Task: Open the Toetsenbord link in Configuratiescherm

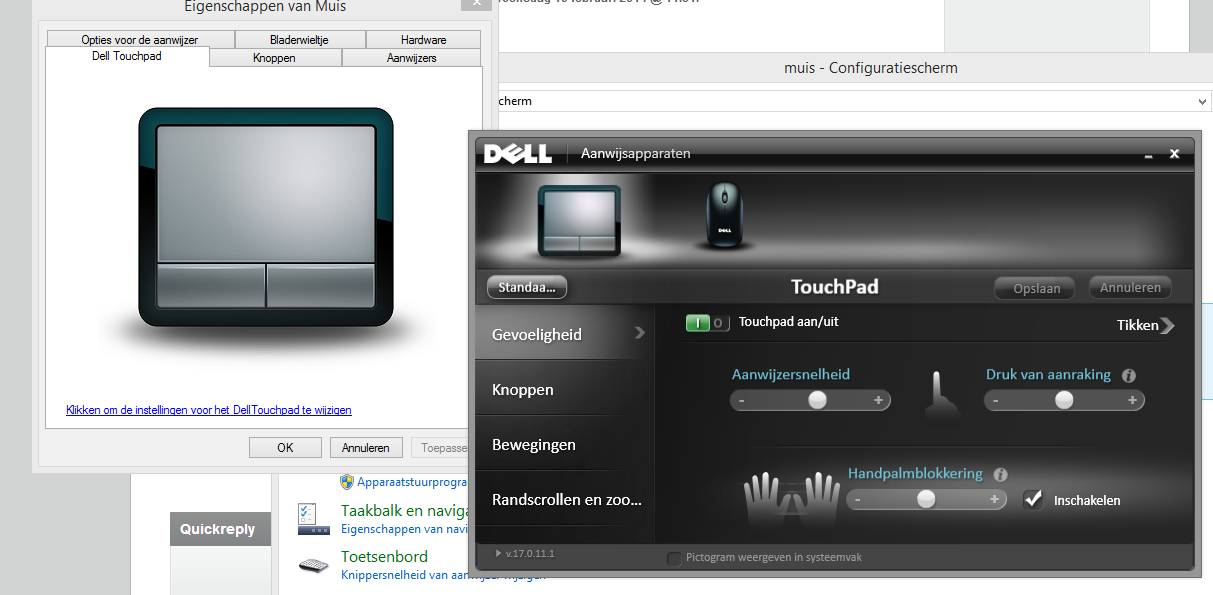Action: (x=384, y=557)
